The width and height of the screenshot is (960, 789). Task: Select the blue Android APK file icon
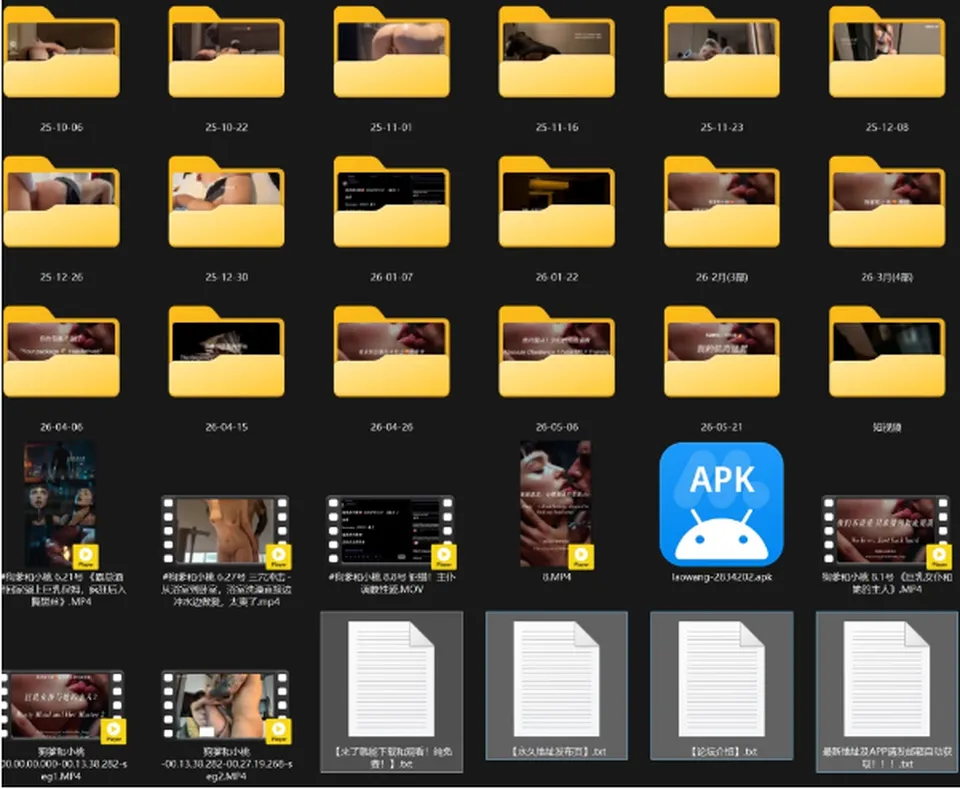tap(722, 504)
